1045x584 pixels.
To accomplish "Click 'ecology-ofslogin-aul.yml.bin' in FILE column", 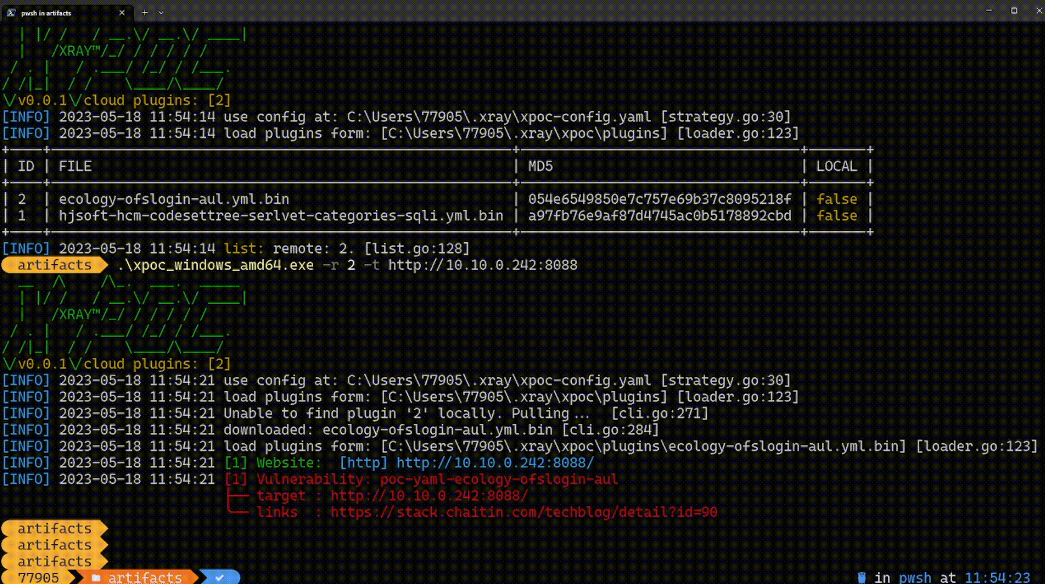I will click(x=174, y=199).
